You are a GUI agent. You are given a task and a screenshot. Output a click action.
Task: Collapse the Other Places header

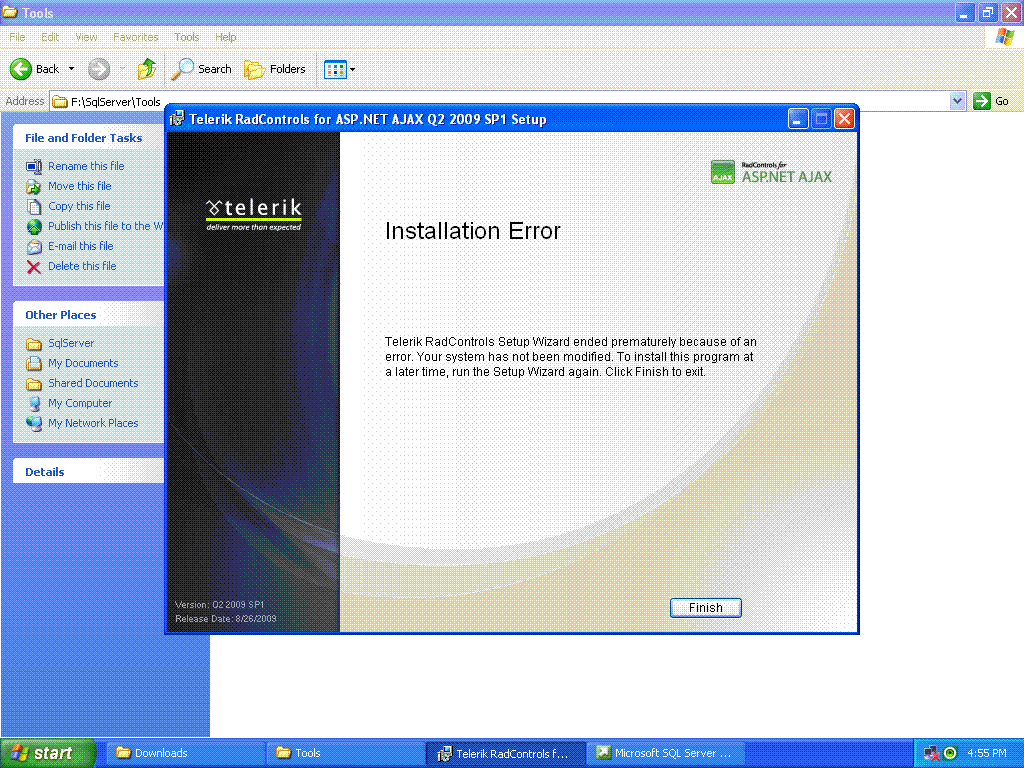click(x=88, y=315)
